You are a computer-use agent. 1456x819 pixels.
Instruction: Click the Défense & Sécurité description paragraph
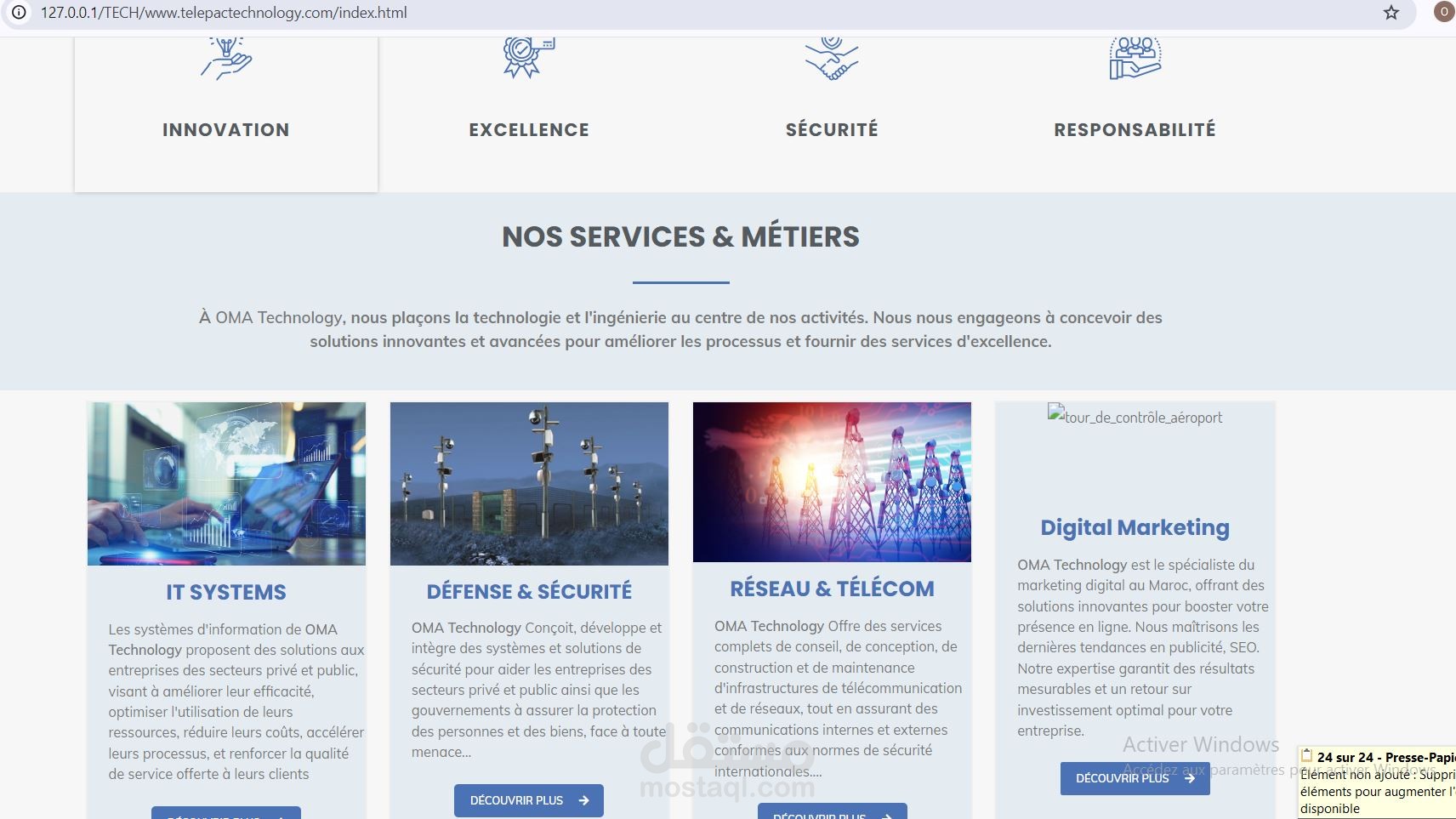(x=538, y=690)
